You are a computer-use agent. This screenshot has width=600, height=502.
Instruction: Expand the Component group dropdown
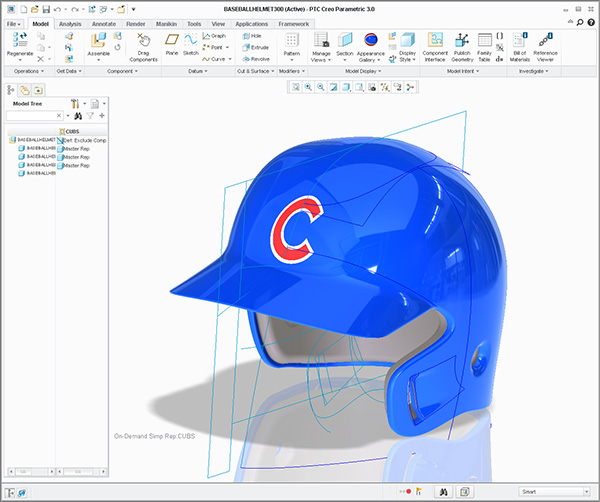(122, 71)
